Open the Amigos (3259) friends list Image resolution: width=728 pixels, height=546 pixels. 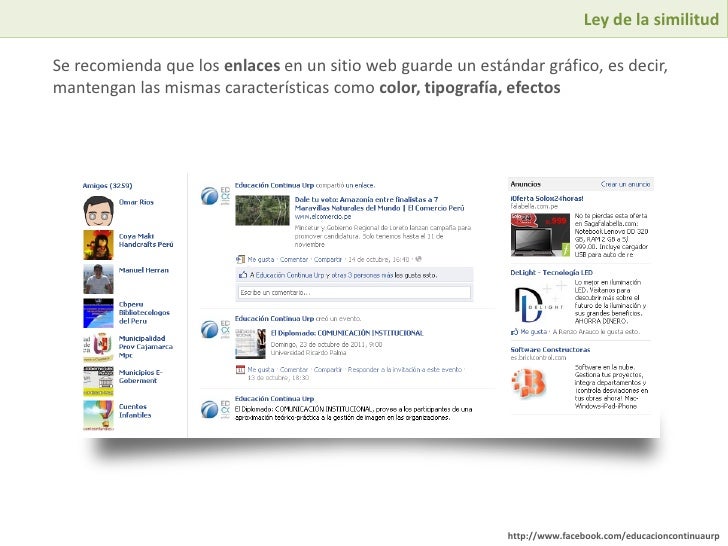107,185
